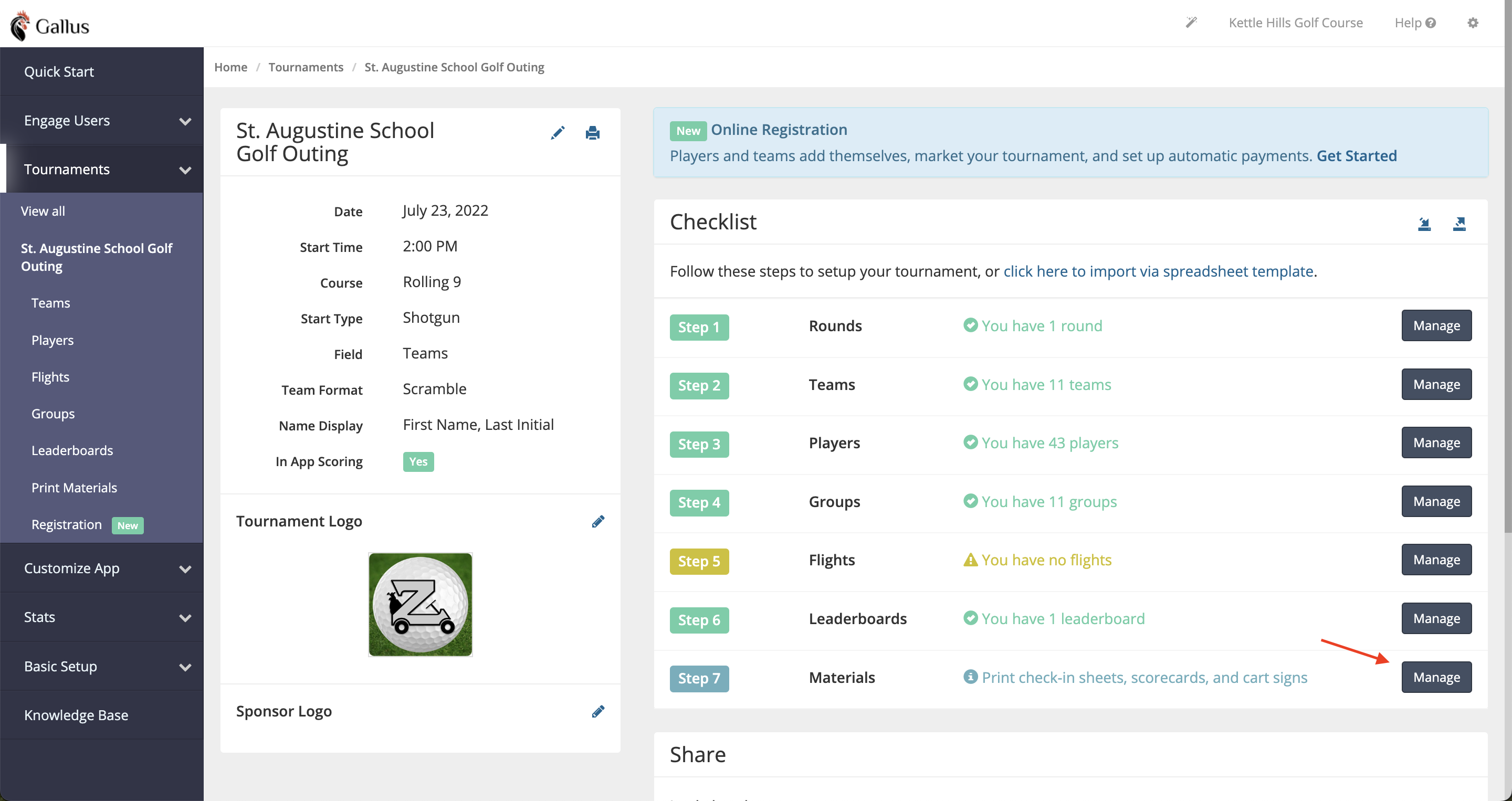Select View all tournaments
The width and height of the screenshot is (1512, 801).
tap(43, 210)
